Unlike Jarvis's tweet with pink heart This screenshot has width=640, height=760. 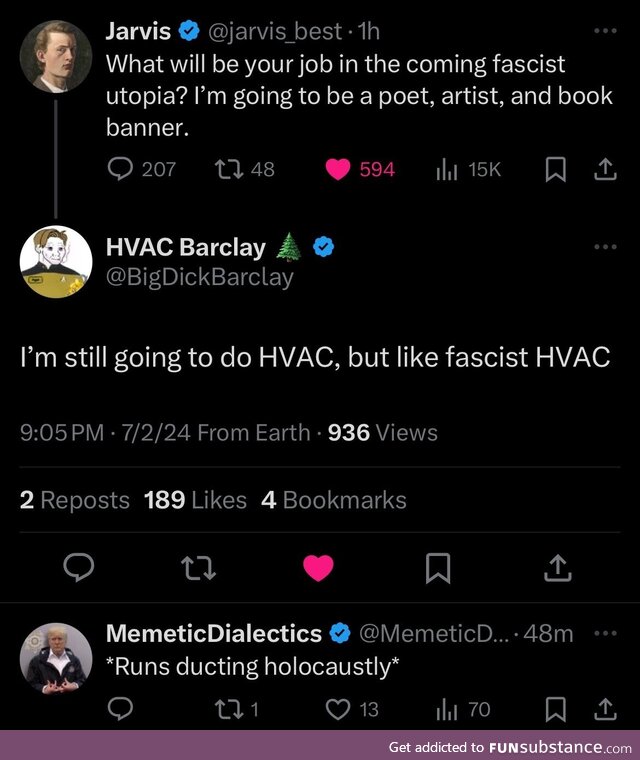click(340, 170)
